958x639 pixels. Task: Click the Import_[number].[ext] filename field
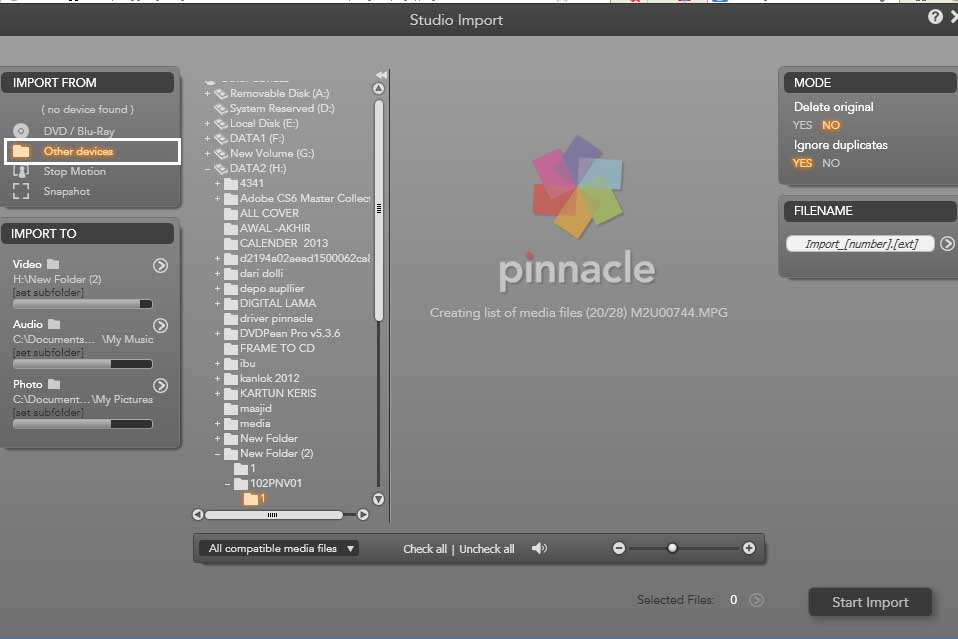pyautogui.click(x=860, y=244)
